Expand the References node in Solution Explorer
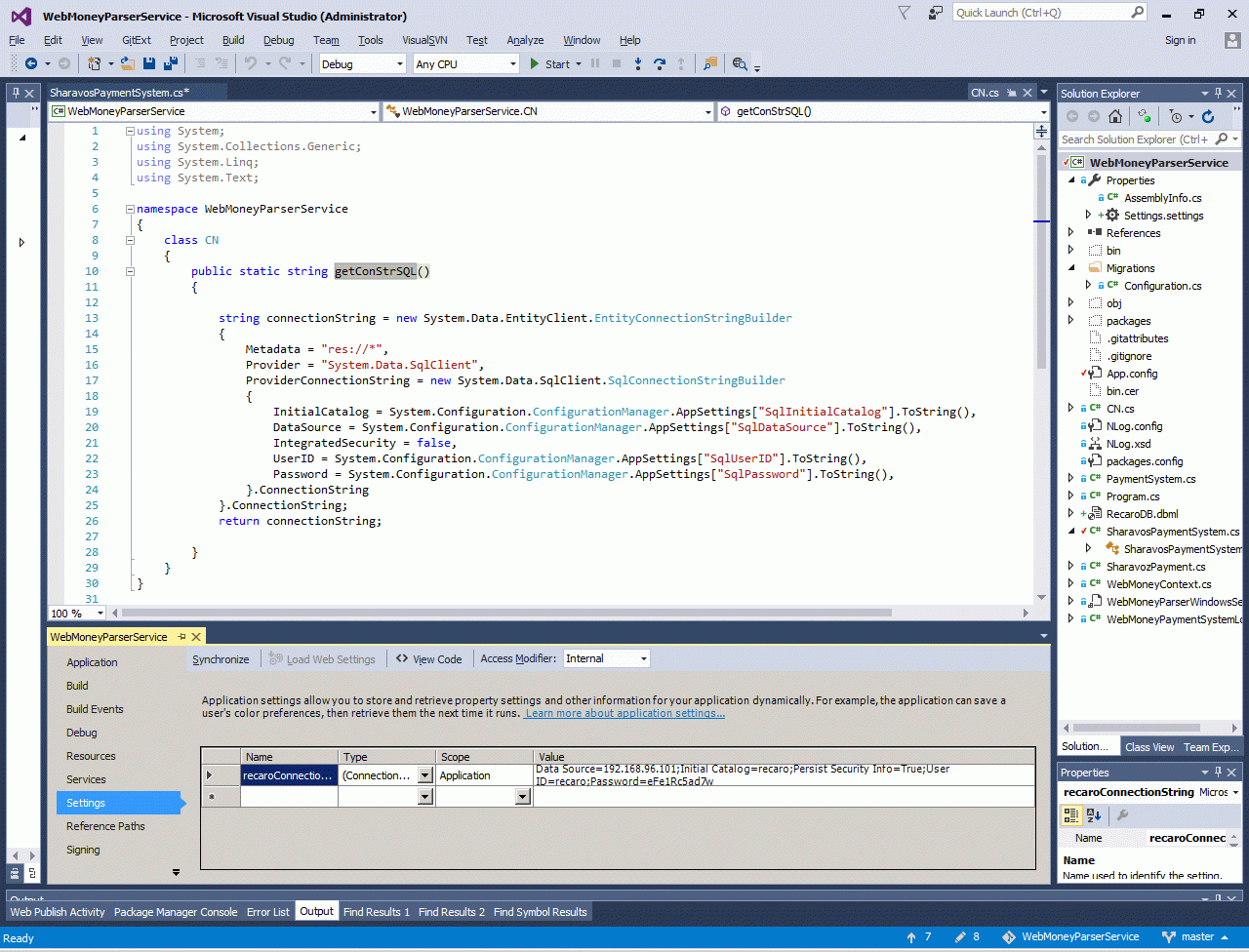 (1072, 233)
